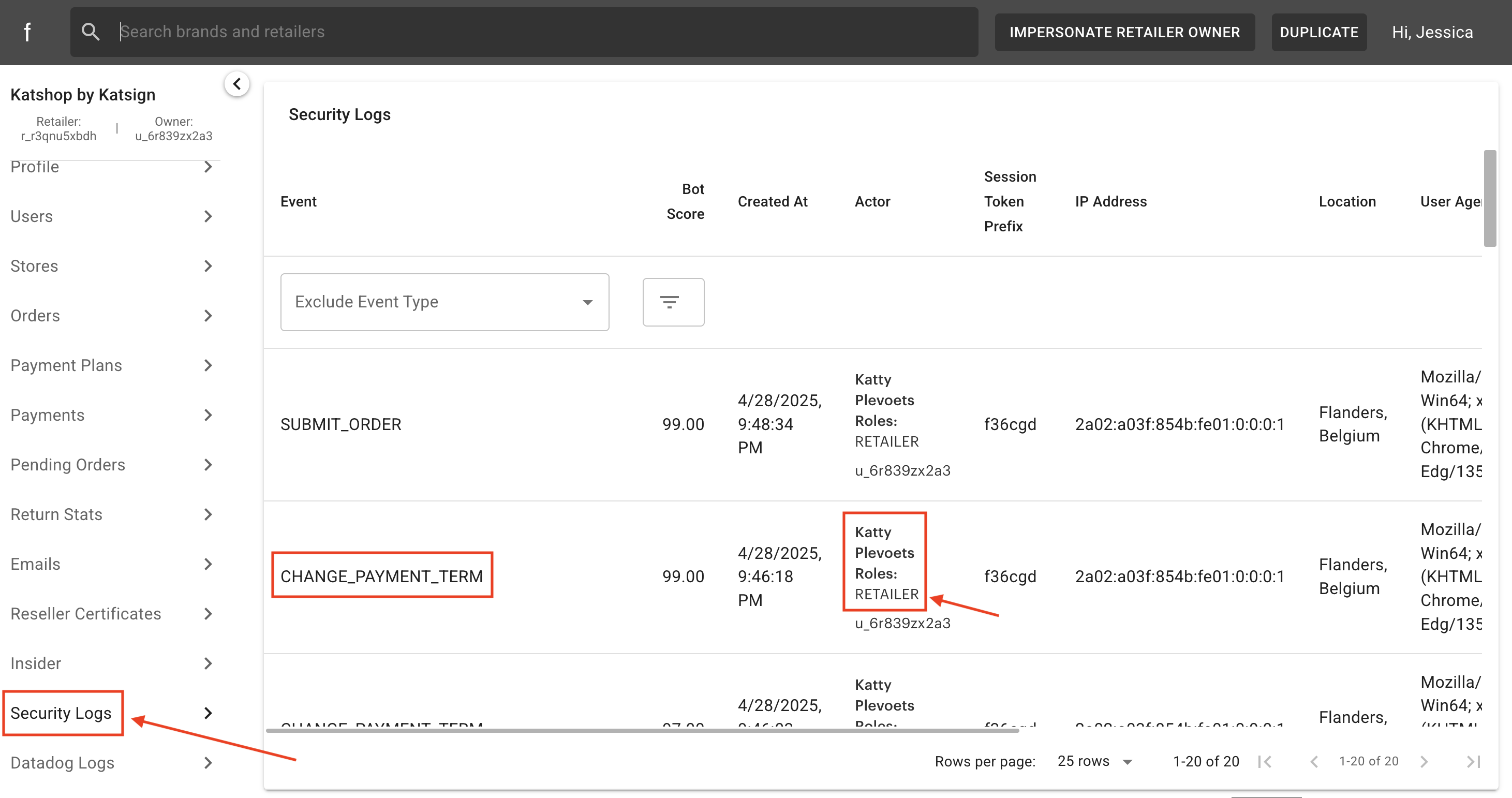Click CHANGE_PAYMENT_TERM event at 9:46:18 PM
Viewport: 1512px width, 798px height.
[381, 576]
